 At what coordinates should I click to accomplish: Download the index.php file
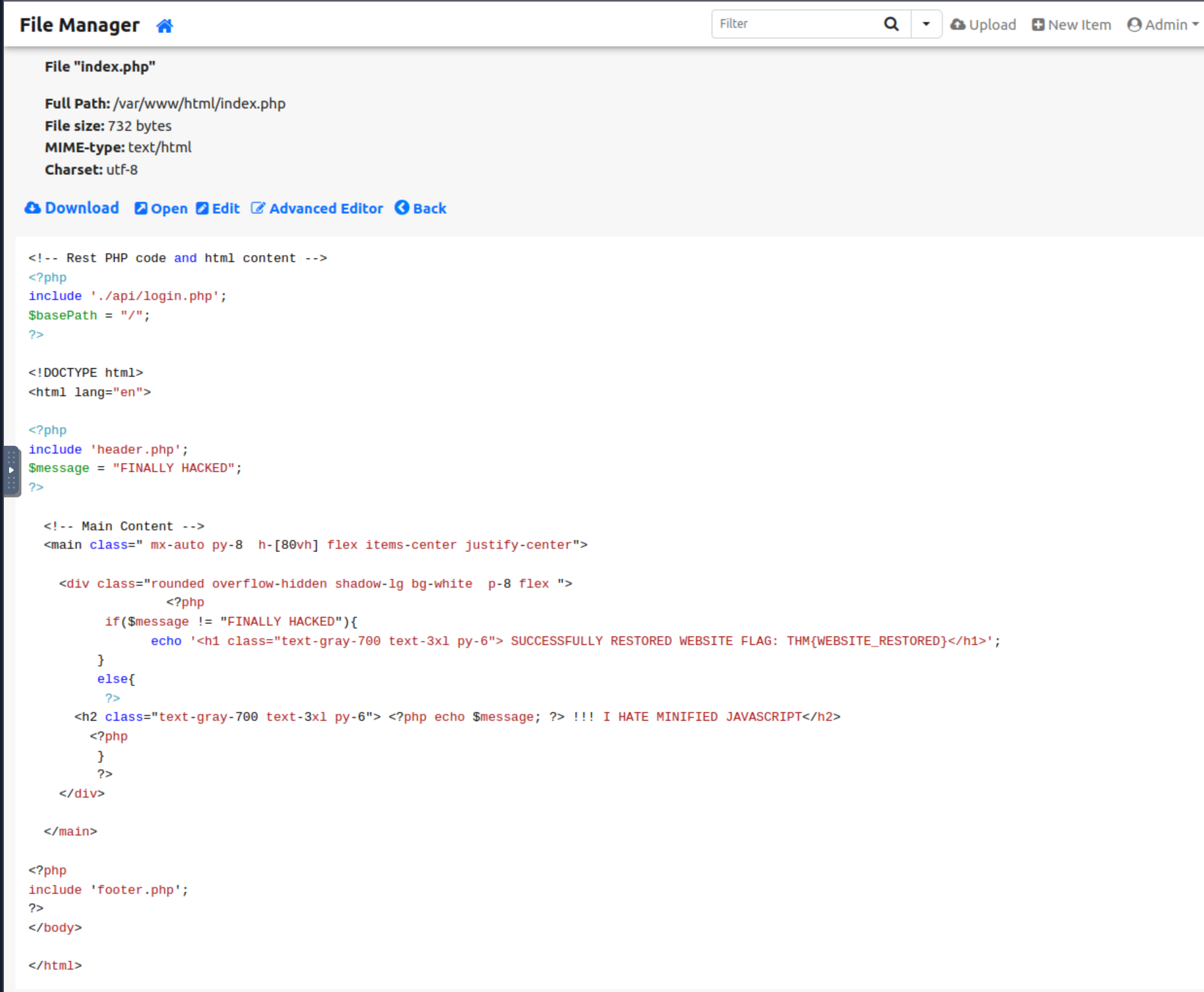click(x=72, y=208)
